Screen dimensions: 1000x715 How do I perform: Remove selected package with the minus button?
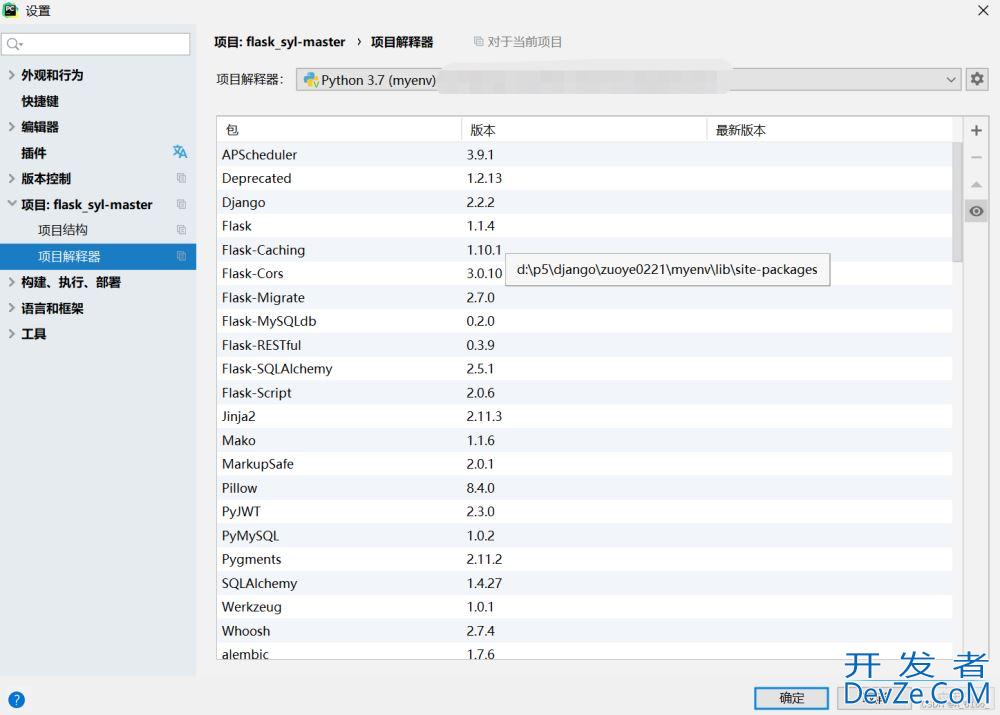tap(976, 158)
